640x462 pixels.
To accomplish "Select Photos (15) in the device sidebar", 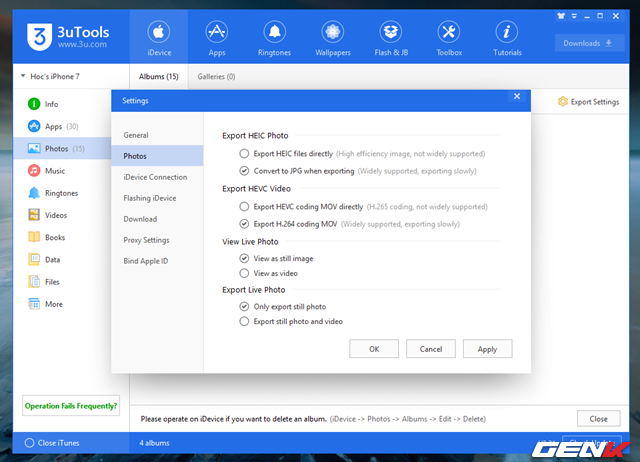I will 62,149.
